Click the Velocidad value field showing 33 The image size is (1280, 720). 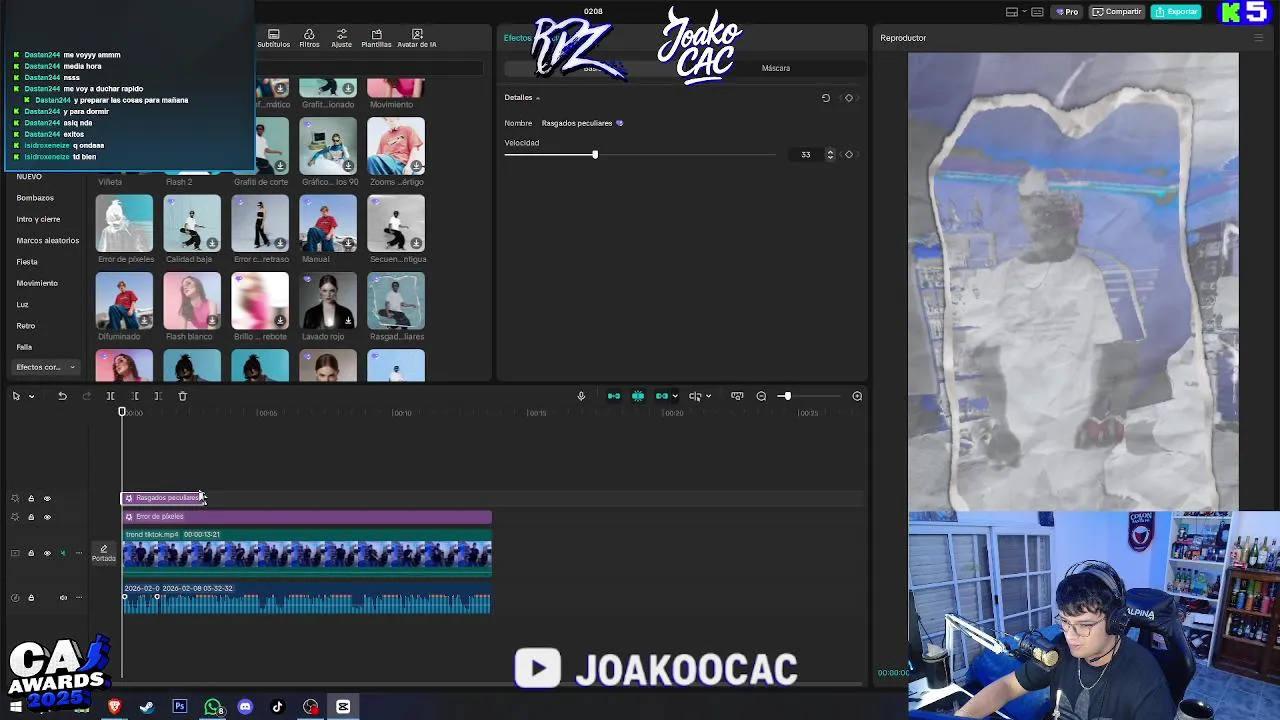coord(806,154)
